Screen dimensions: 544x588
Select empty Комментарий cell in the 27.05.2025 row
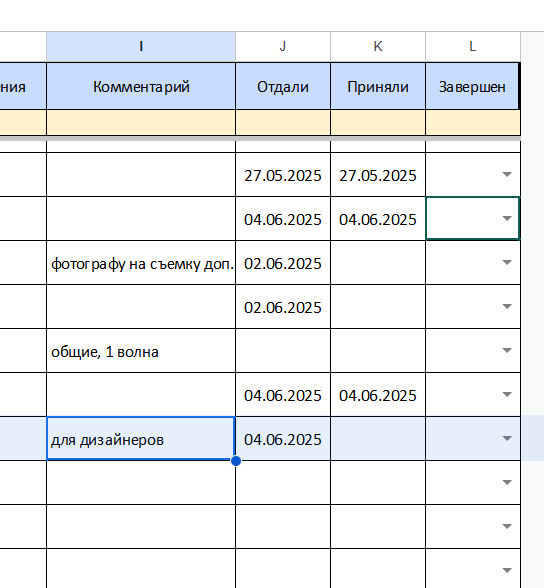141,175
